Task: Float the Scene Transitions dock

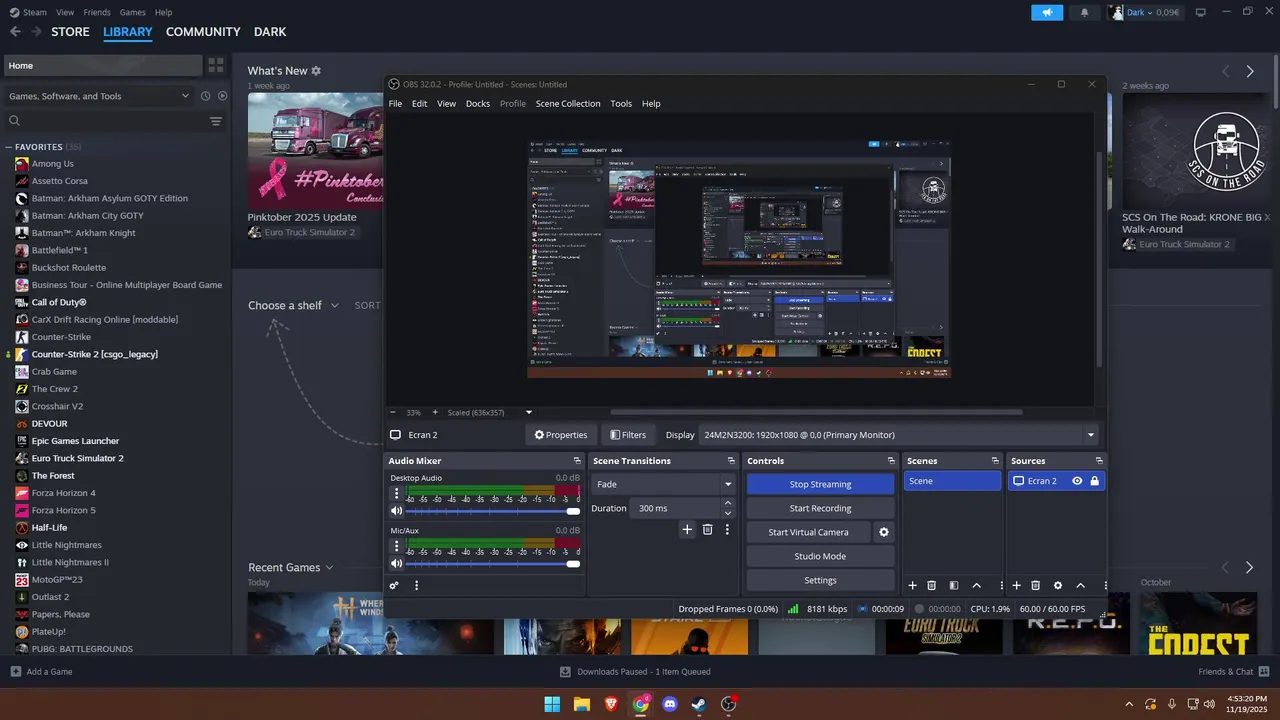Action: 731,461
